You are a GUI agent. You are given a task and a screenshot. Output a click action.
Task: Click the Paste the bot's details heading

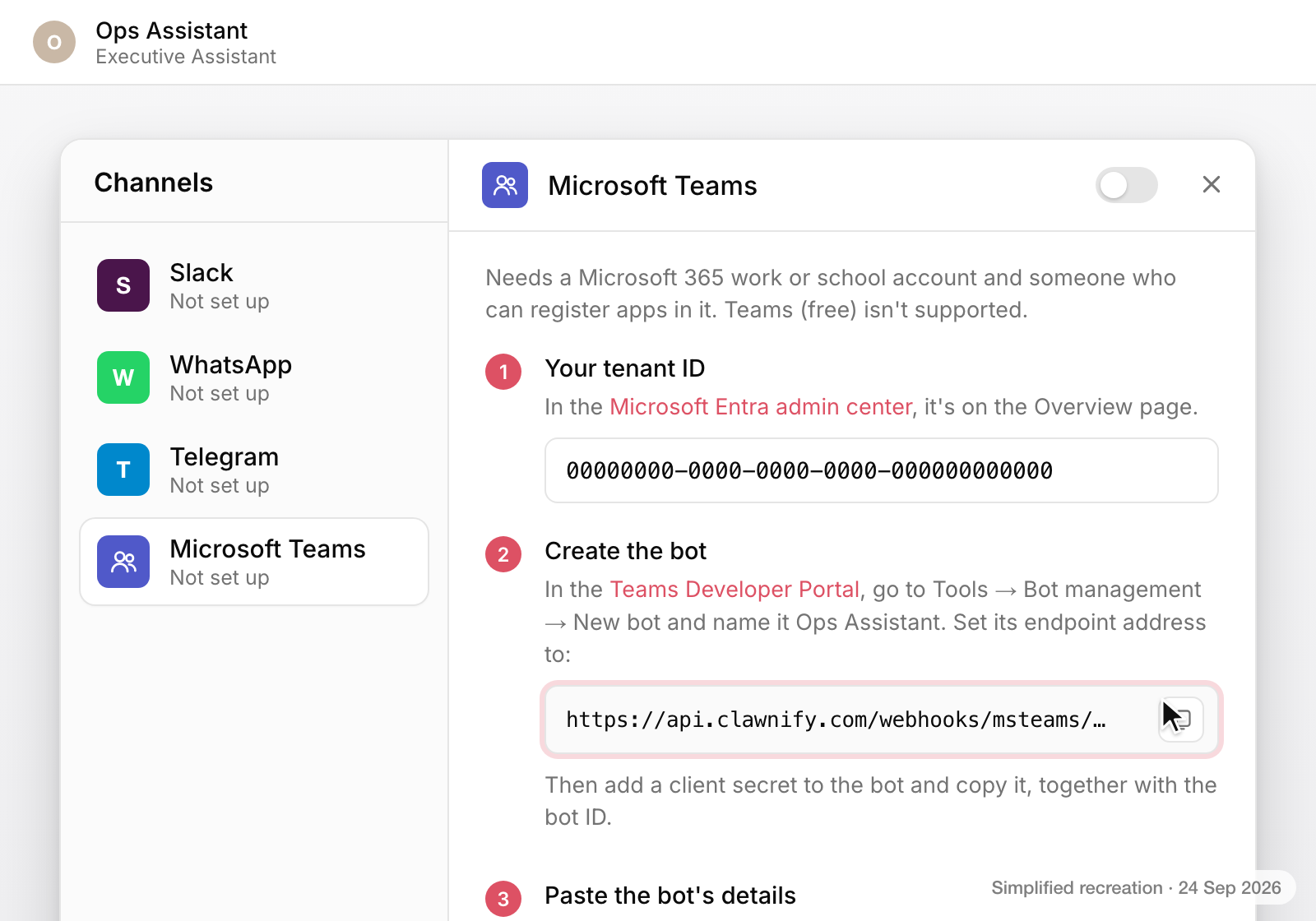pyautogui.click(x=670, y=896)
